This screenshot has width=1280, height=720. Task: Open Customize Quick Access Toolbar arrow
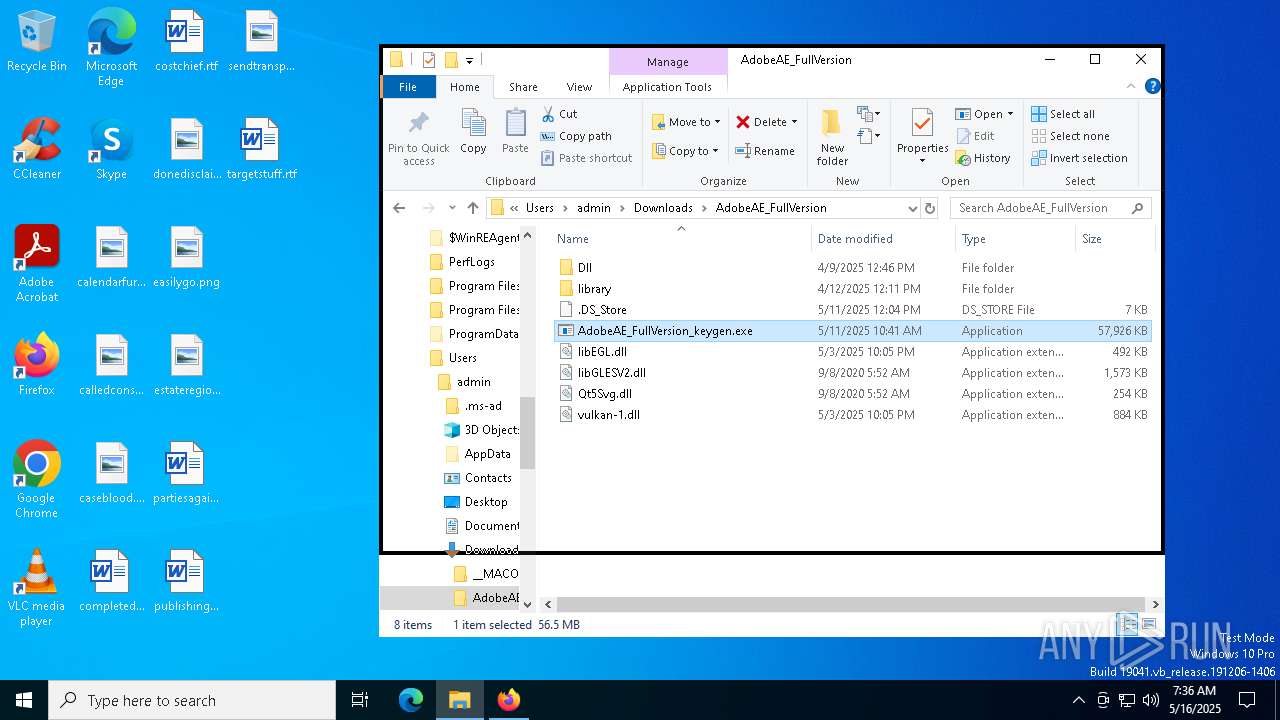(x=469, y=60)
